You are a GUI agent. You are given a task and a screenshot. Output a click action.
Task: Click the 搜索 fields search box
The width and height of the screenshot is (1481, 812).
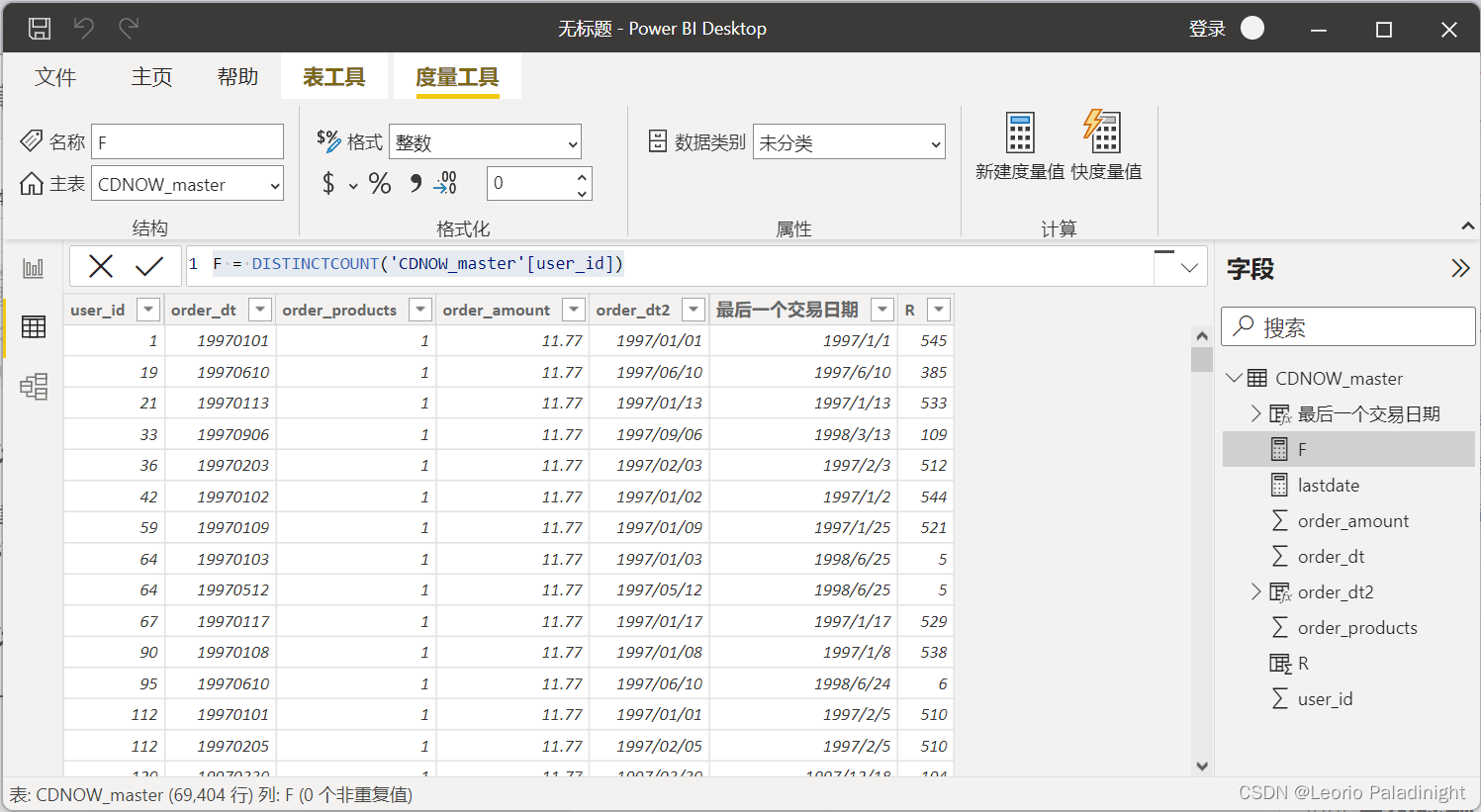tap(1348, 326)
